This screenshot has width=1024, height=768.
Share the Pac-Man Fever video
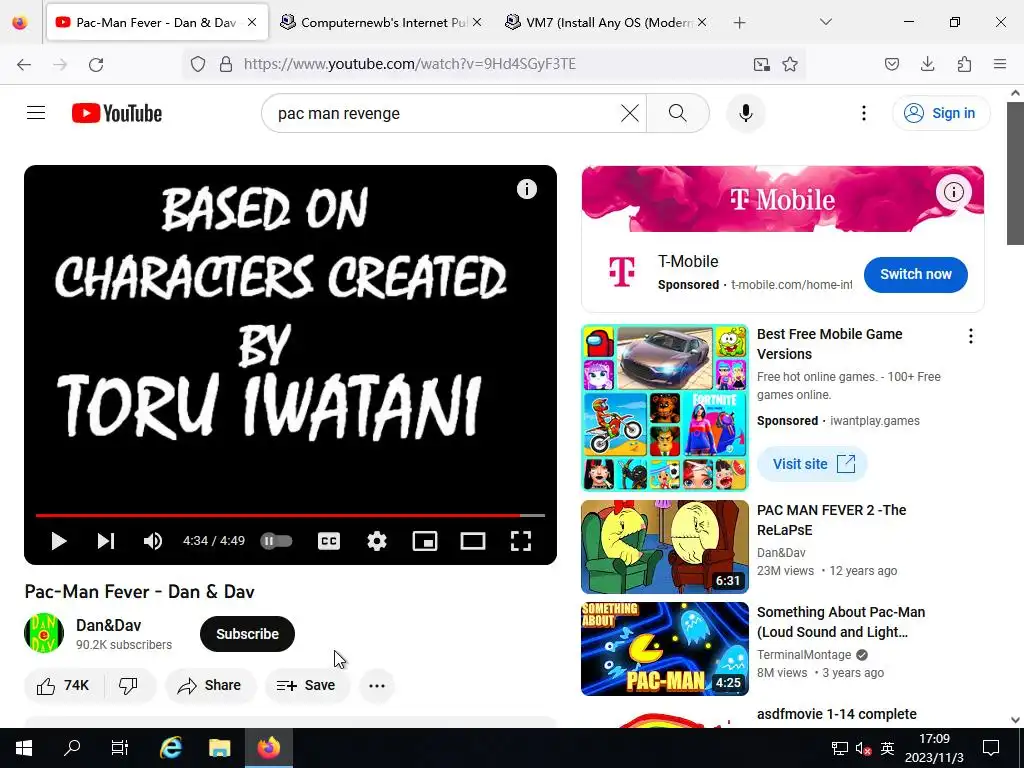[210, 685]
